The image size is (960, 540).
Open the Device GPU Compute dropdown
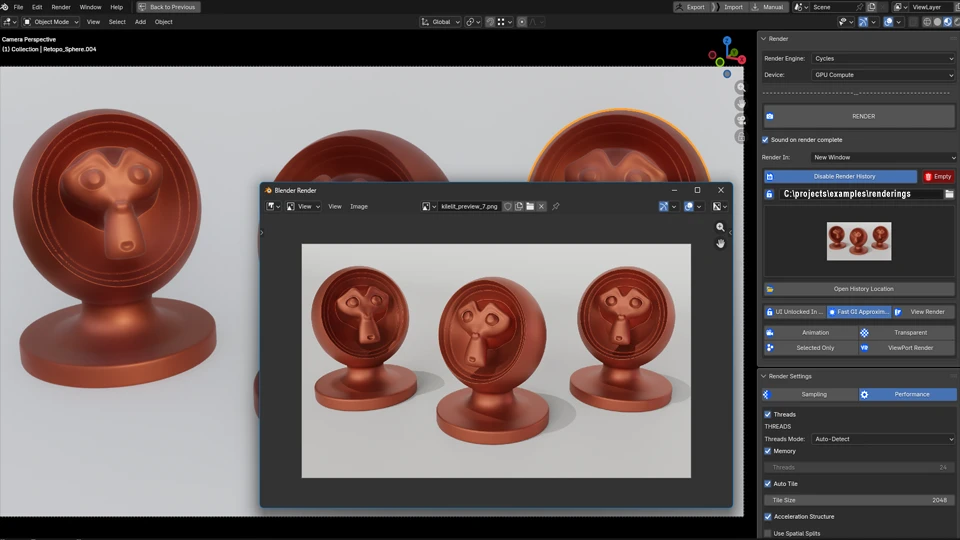(883, 75)
